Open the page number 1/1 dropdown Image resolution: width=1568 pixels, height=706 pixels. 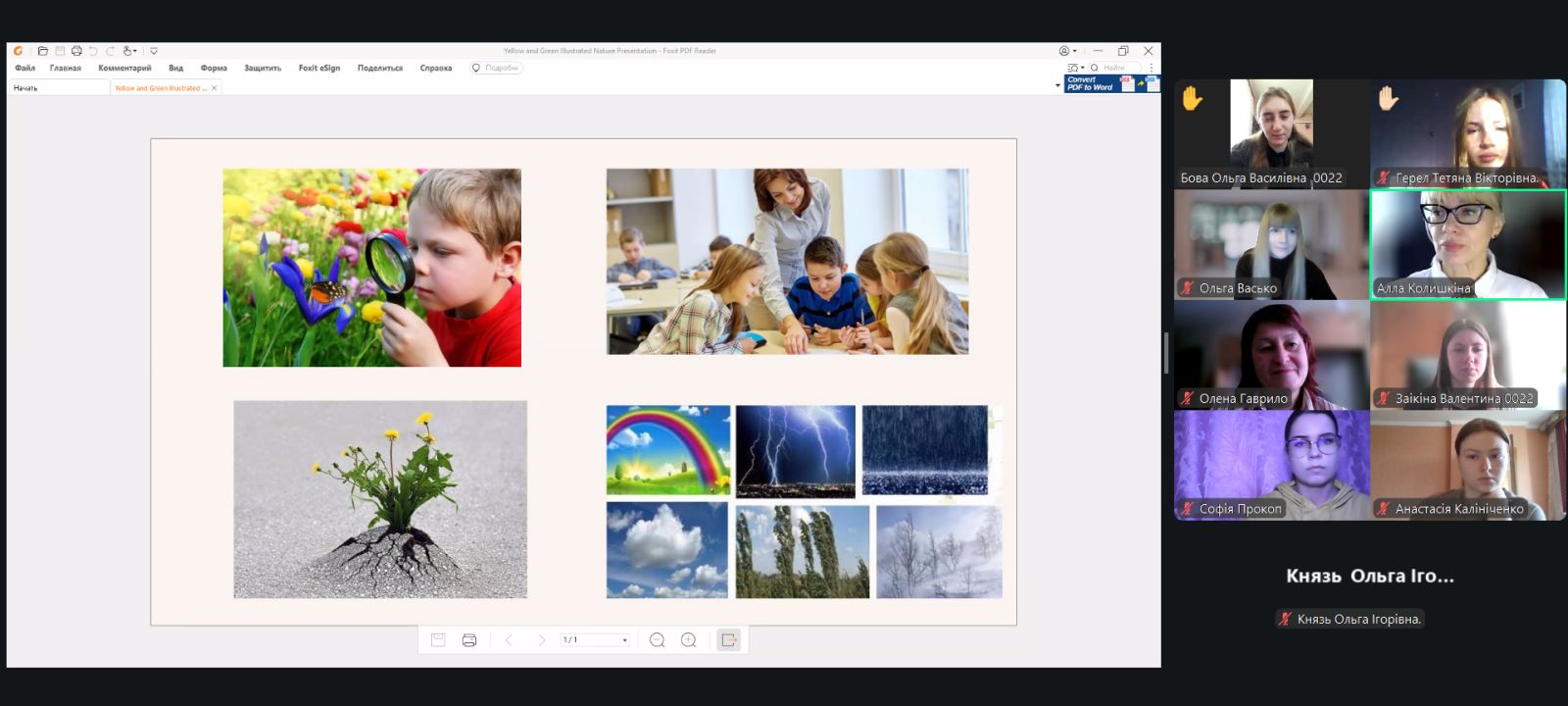[624, 640]
